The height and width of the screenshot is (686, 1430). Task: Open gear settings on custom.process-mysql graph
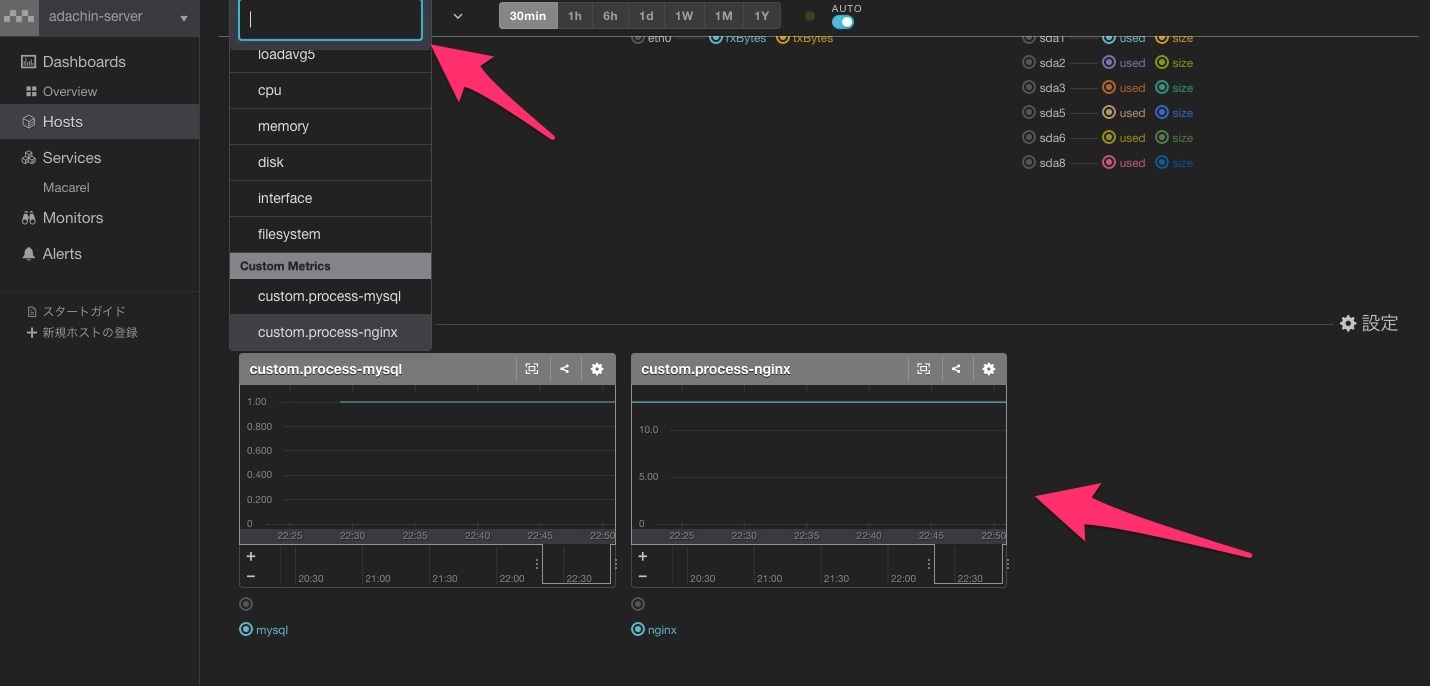597,369
